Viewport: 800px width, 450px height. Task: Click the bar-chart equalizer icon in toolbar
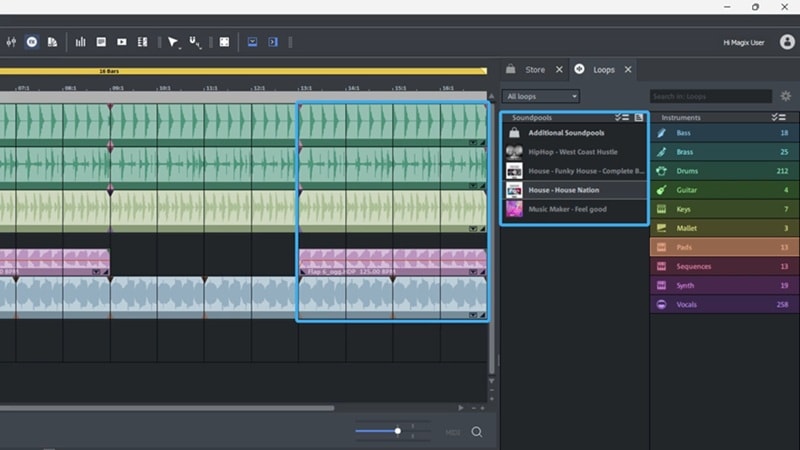[x=80, y=42]
